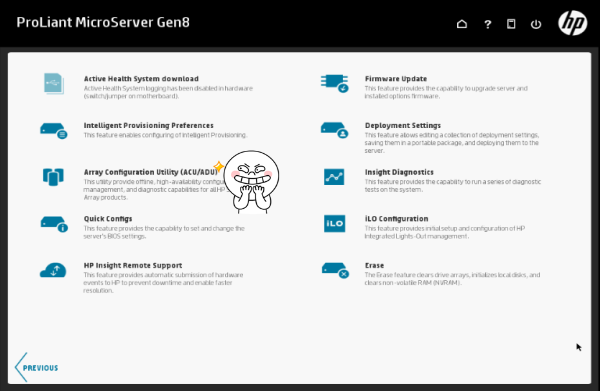
Task: Open iLO Configuration title
Action: pos(396,219)
